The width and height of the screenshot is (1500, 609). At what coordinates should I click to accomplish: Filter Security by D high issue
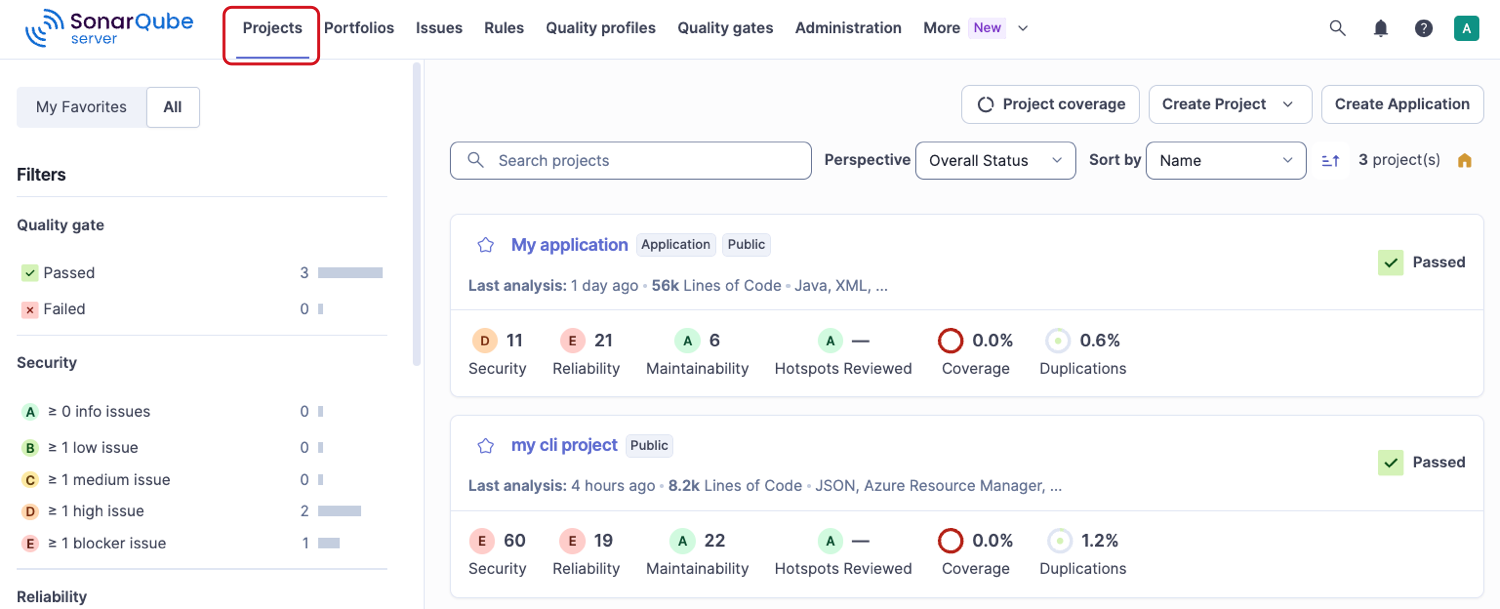(201, 511)
